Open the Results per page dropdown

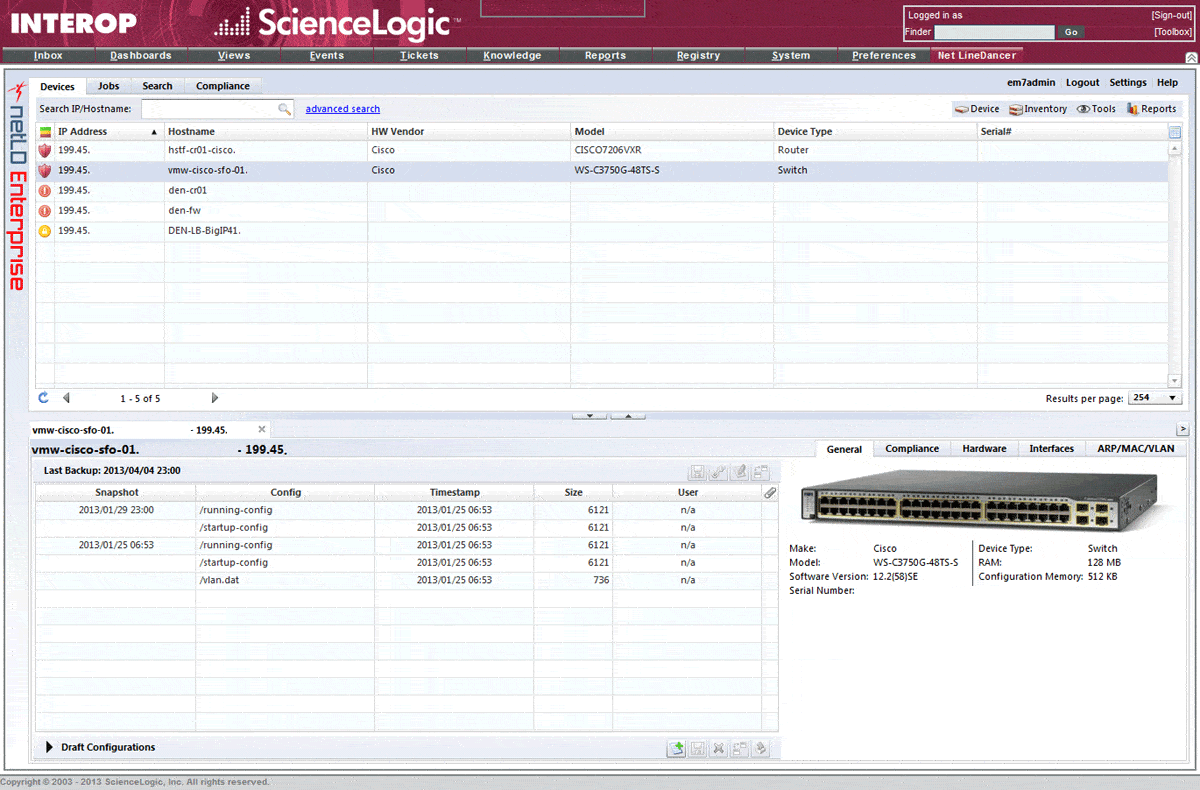pos(1154,398)
